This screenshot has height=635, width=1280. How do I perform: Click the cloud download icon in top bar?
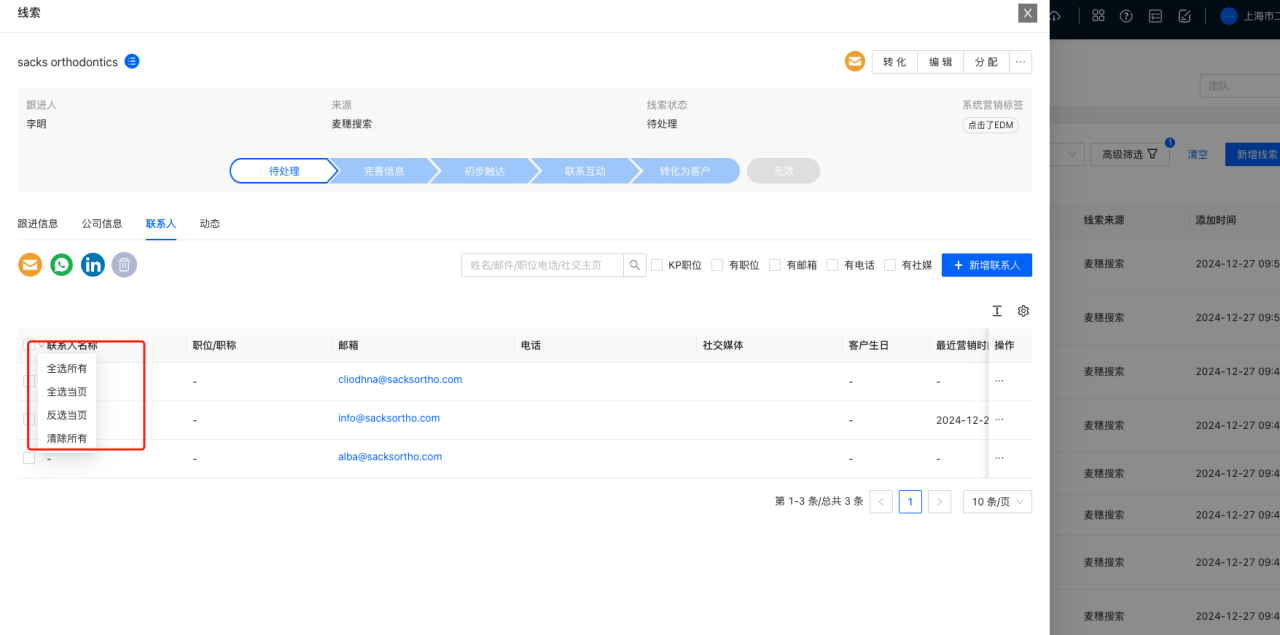pos(1055,16)
